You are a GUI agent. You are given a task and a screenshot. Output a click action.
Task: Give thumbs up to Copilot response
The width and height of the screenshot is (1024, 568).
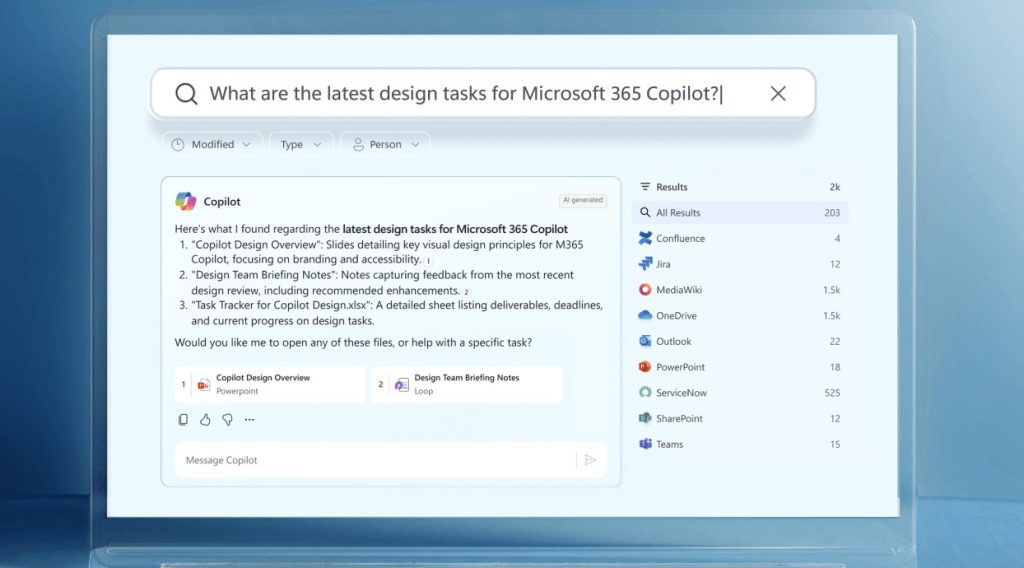click(x=205, y=420)
